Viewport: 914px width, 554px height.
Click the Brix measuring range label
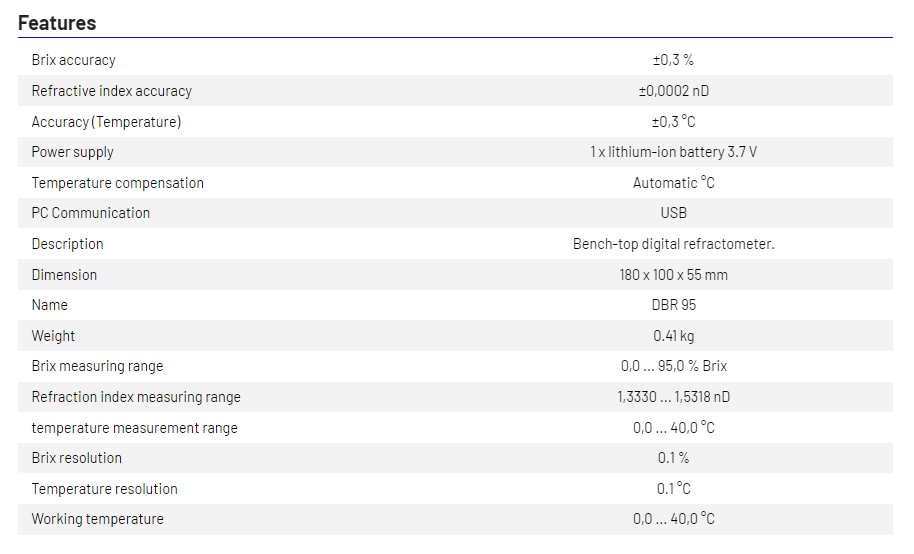pos(97,366)
